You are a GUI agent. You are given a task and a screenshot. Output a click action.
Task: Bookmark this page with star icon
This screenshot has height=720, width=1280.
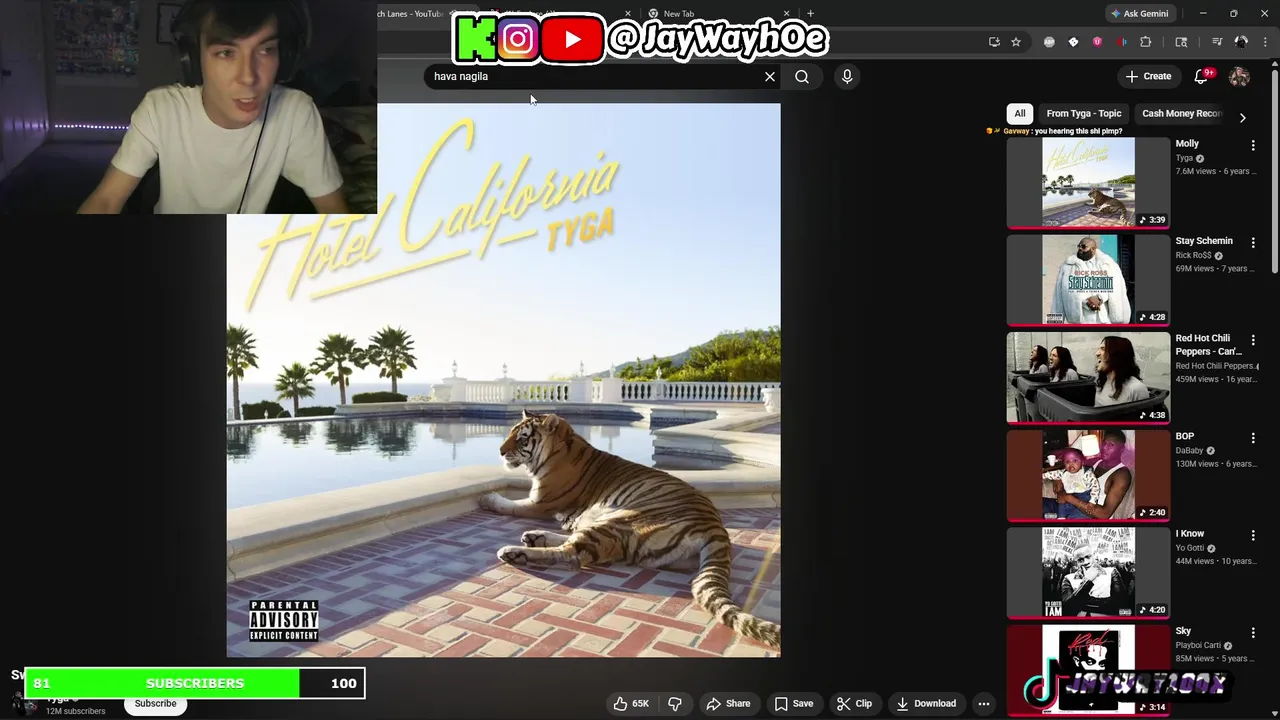pos(1016,42)
